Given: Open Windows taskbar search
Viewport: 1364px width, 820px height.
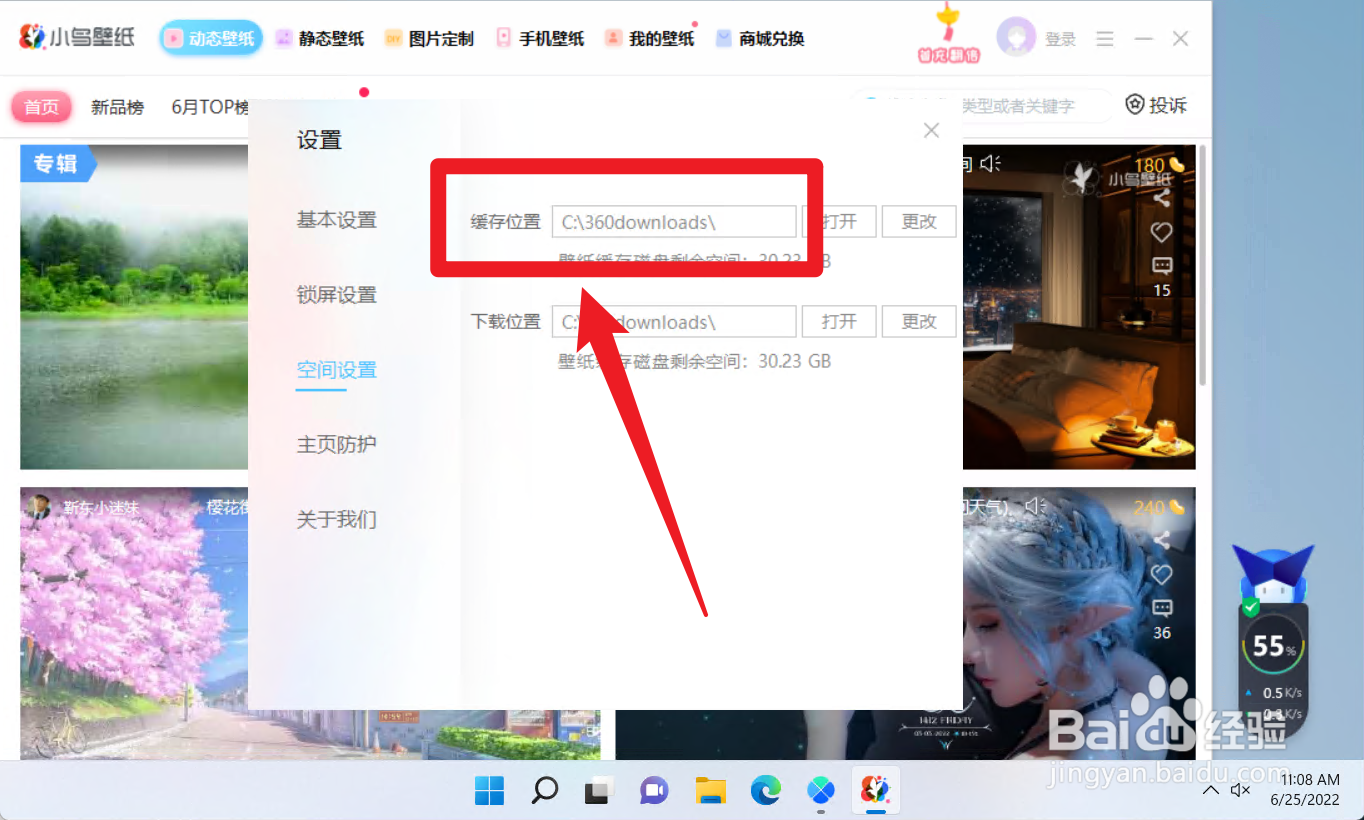Looking at the screenshot, I should coord(544,791).
